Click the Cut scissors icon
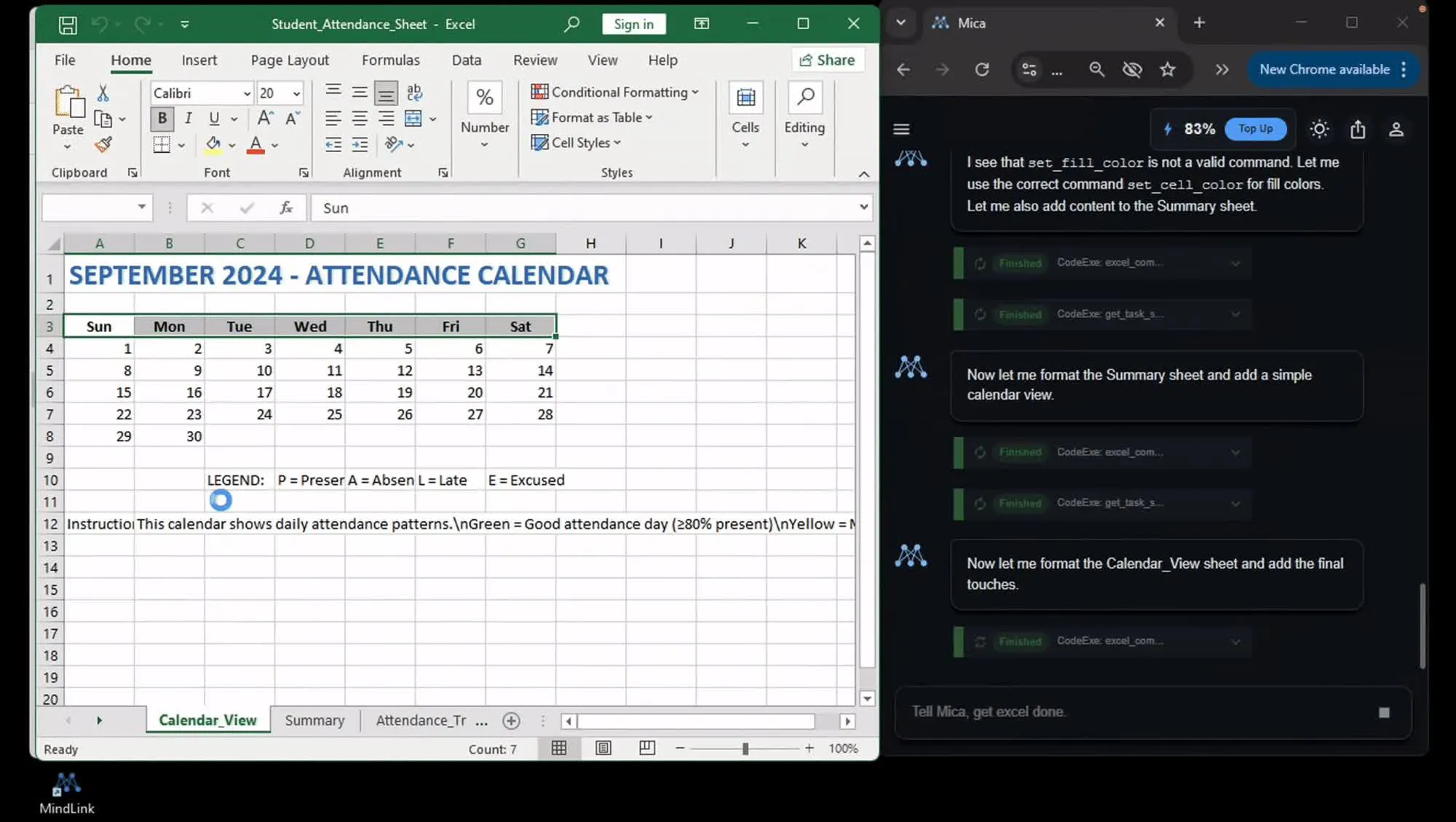The image size is (1456, 822). pyautogui.click(x=103, y=92)
